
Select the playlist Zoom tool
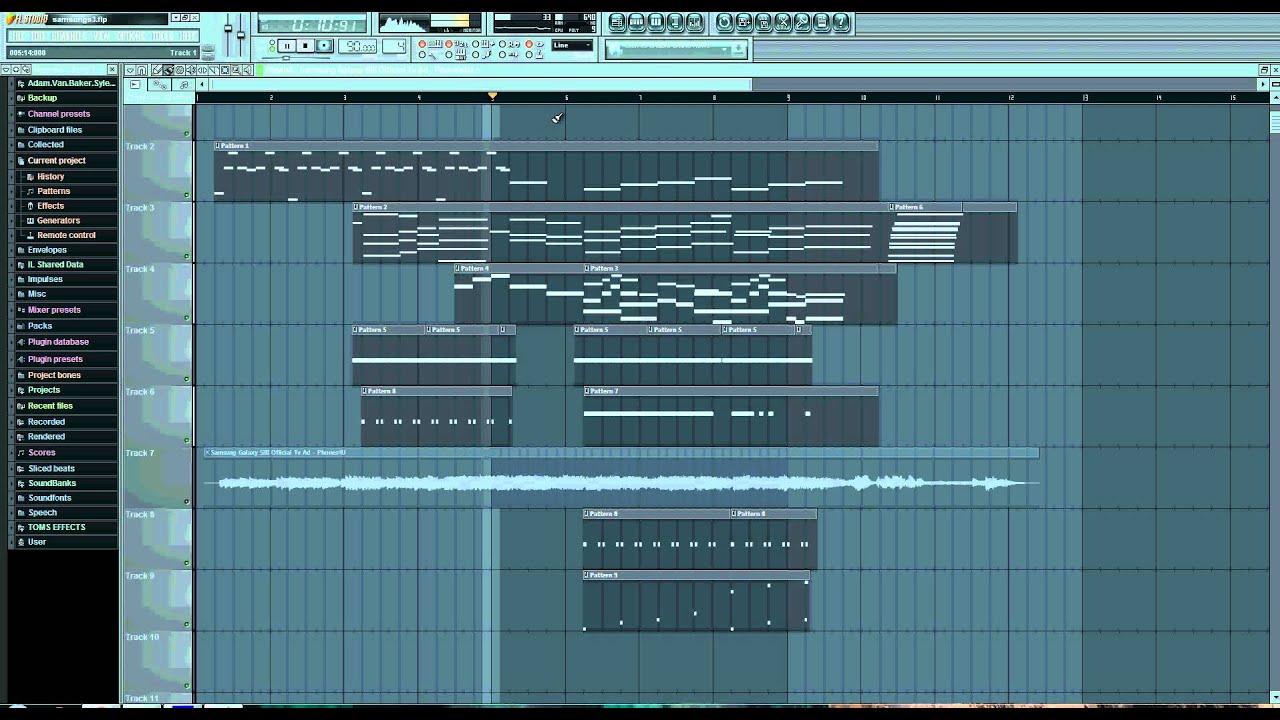(x=236, y=70)
